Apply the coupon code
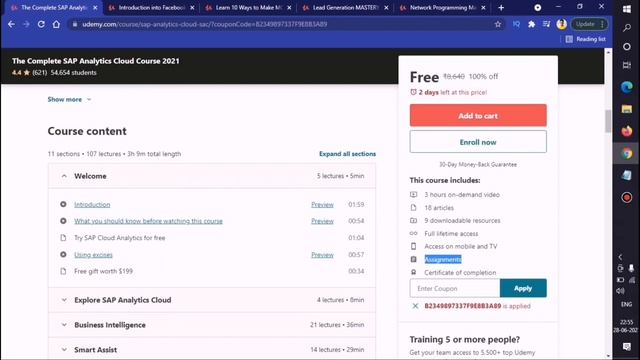The image size is (640, 360). [523, 288]
